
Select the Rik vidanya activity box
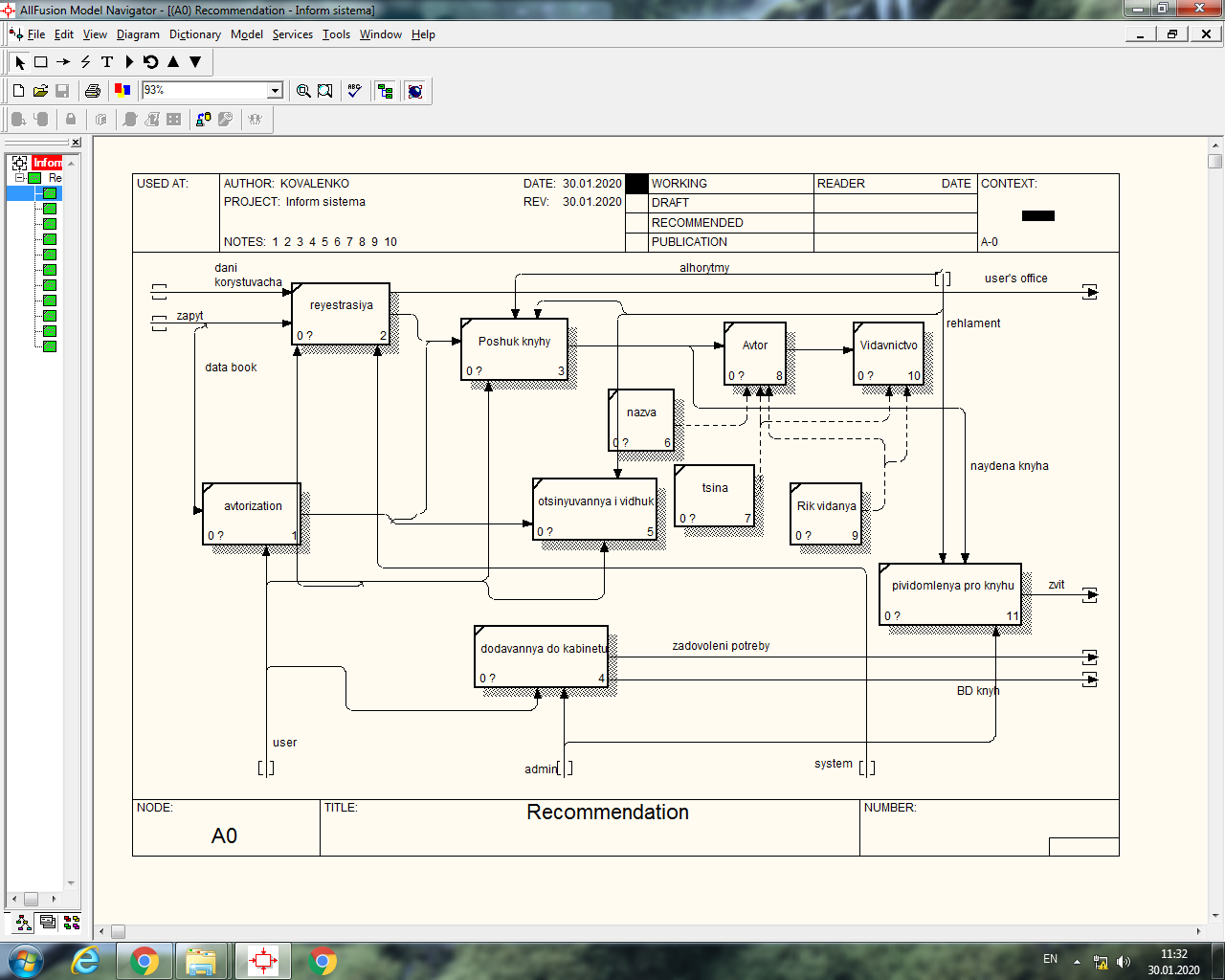[x=826, y=514]
